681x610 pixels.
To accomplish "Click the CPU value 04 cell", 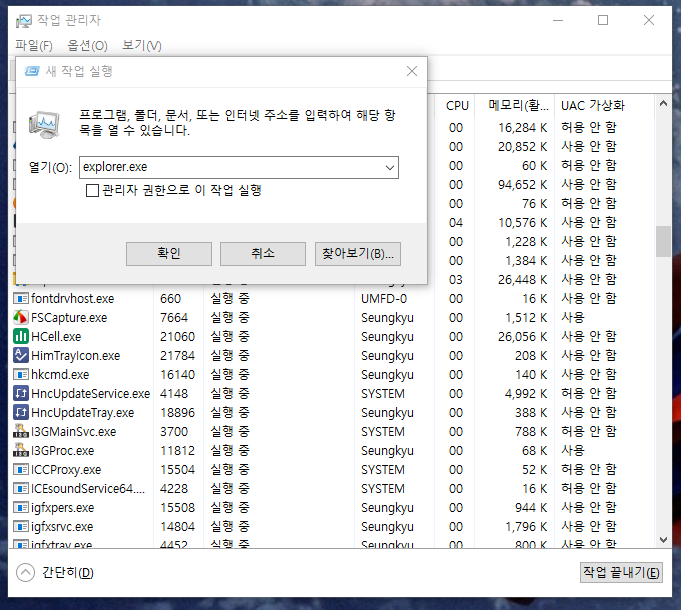I will point(456,223).
